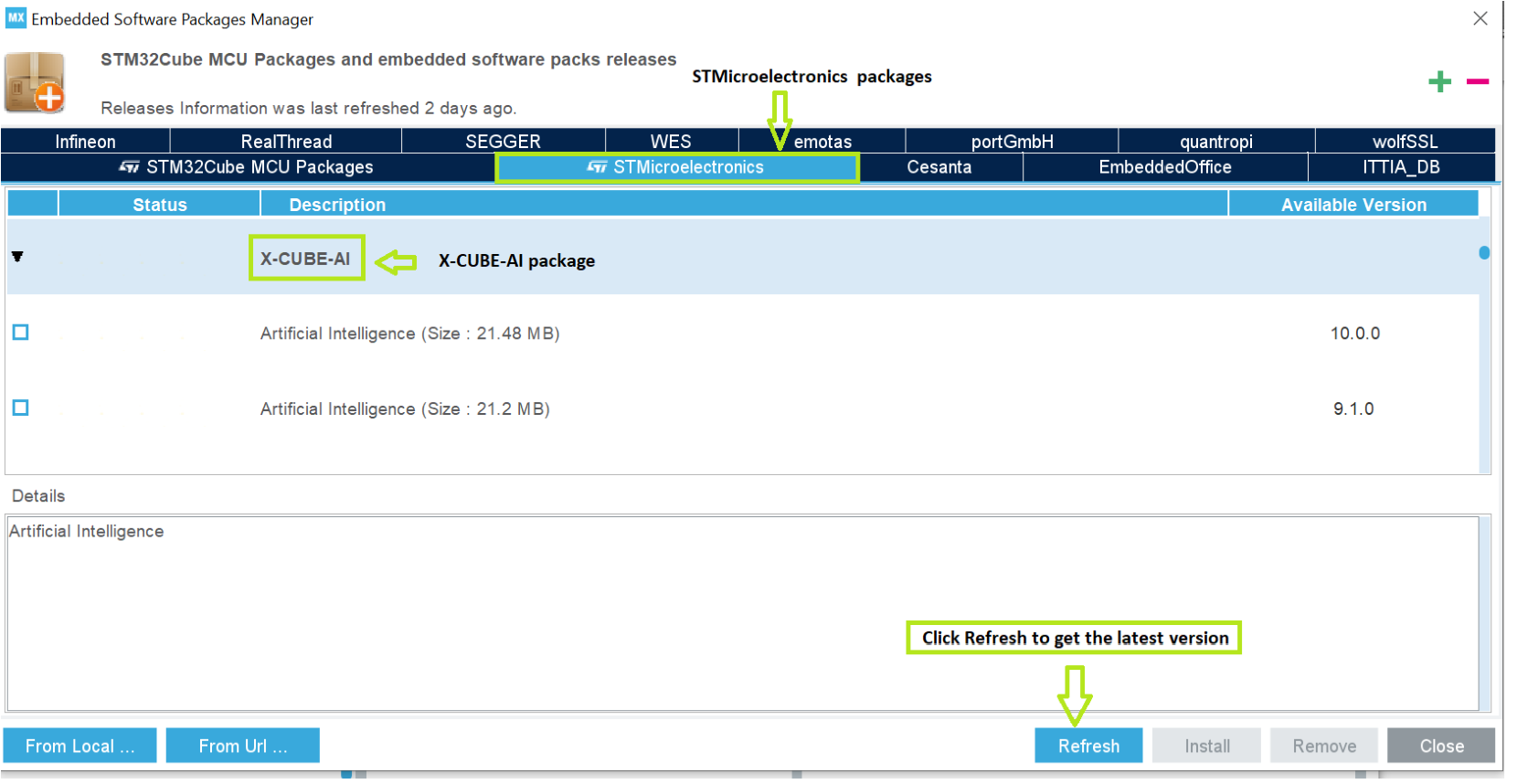Image resolution: width=1517 pixels, height=784 pixels.
Task: Select the ITTIA_DB tab
Action: pyautogui.click(x=1401, y=167)
